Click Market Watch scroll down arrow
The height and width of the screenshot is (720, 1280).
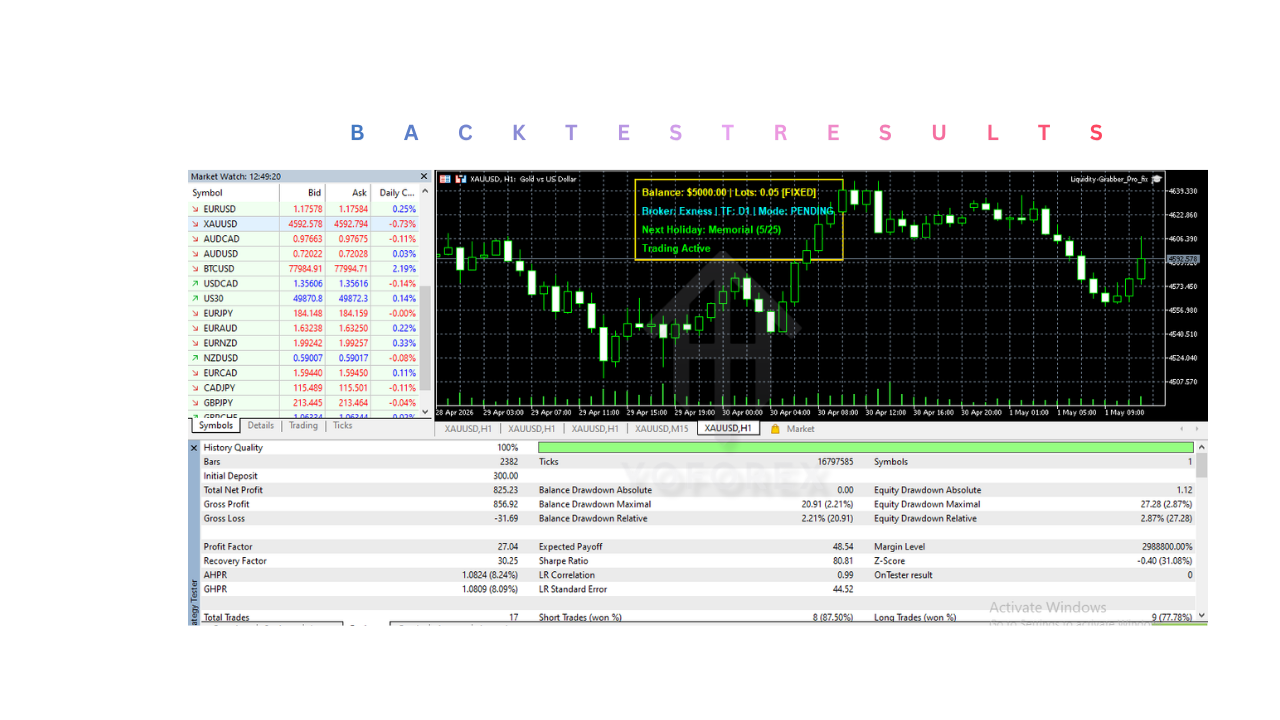[425, 411]
